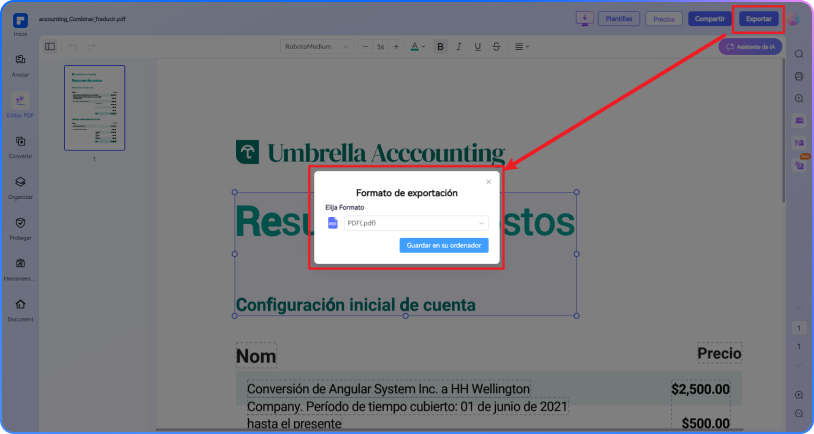Click the $2,500.00 price value
This screenshot has height=434, width=814.
click(x=700, y=389)
